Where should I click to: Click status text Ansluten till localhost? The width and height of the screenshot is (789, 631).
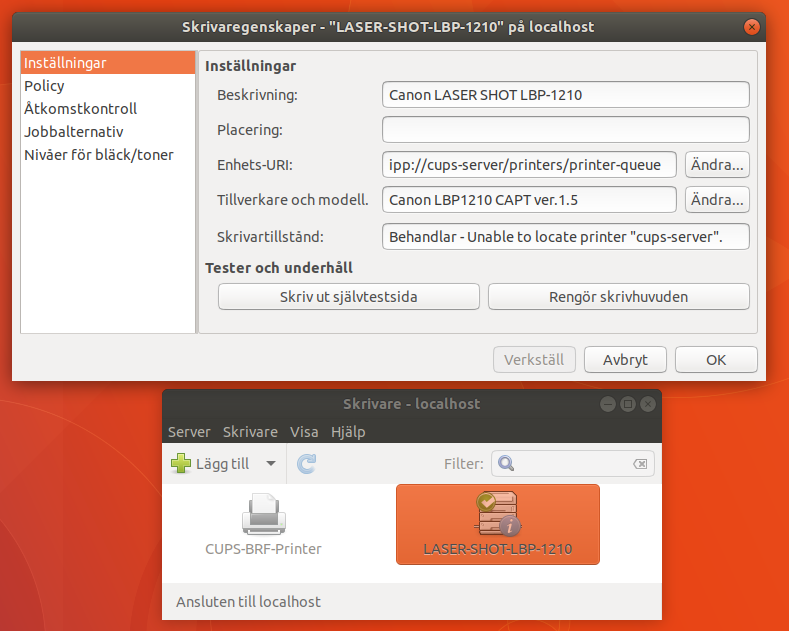pos(248,602)
